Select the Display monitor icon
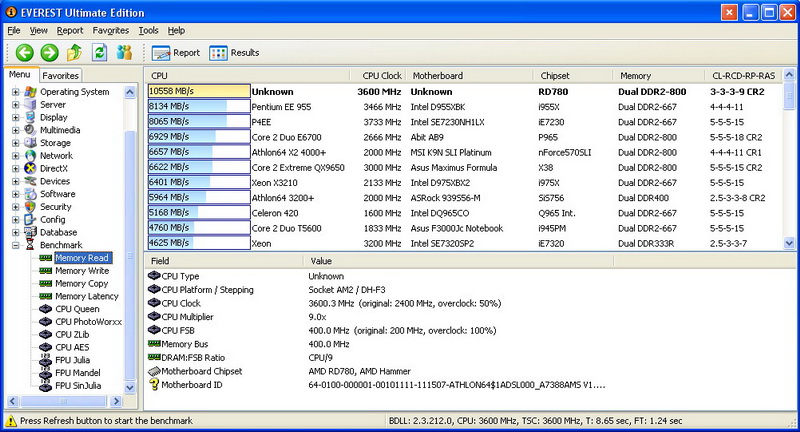Screen dimensions: 800x432 click(x=31, y=117)
